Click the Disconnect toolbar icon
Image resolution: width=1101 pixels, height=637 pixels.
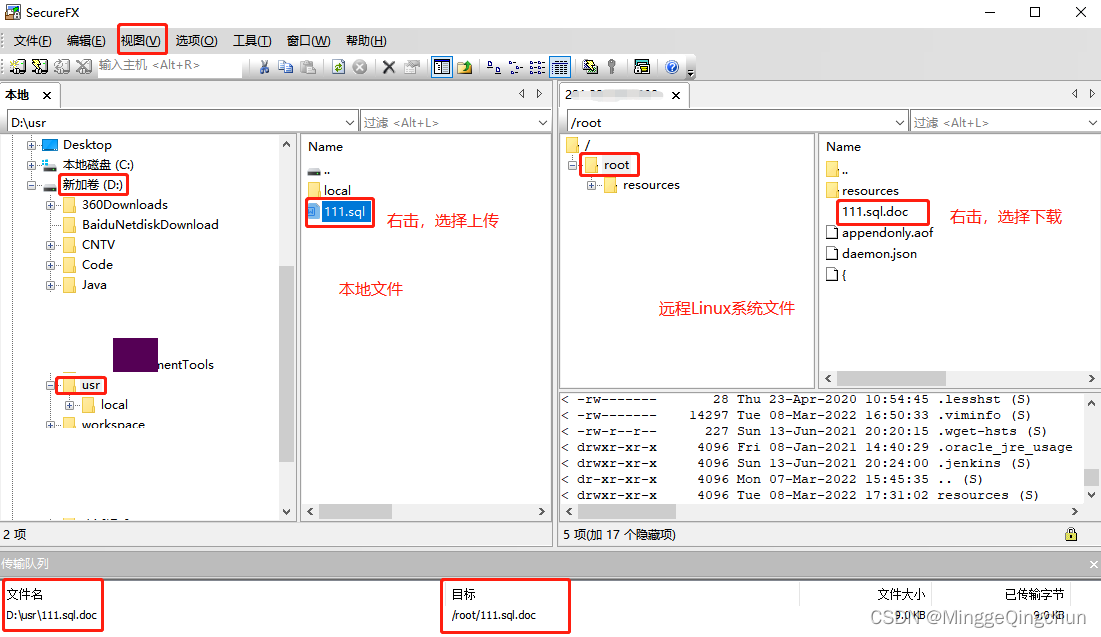point(84,67)
